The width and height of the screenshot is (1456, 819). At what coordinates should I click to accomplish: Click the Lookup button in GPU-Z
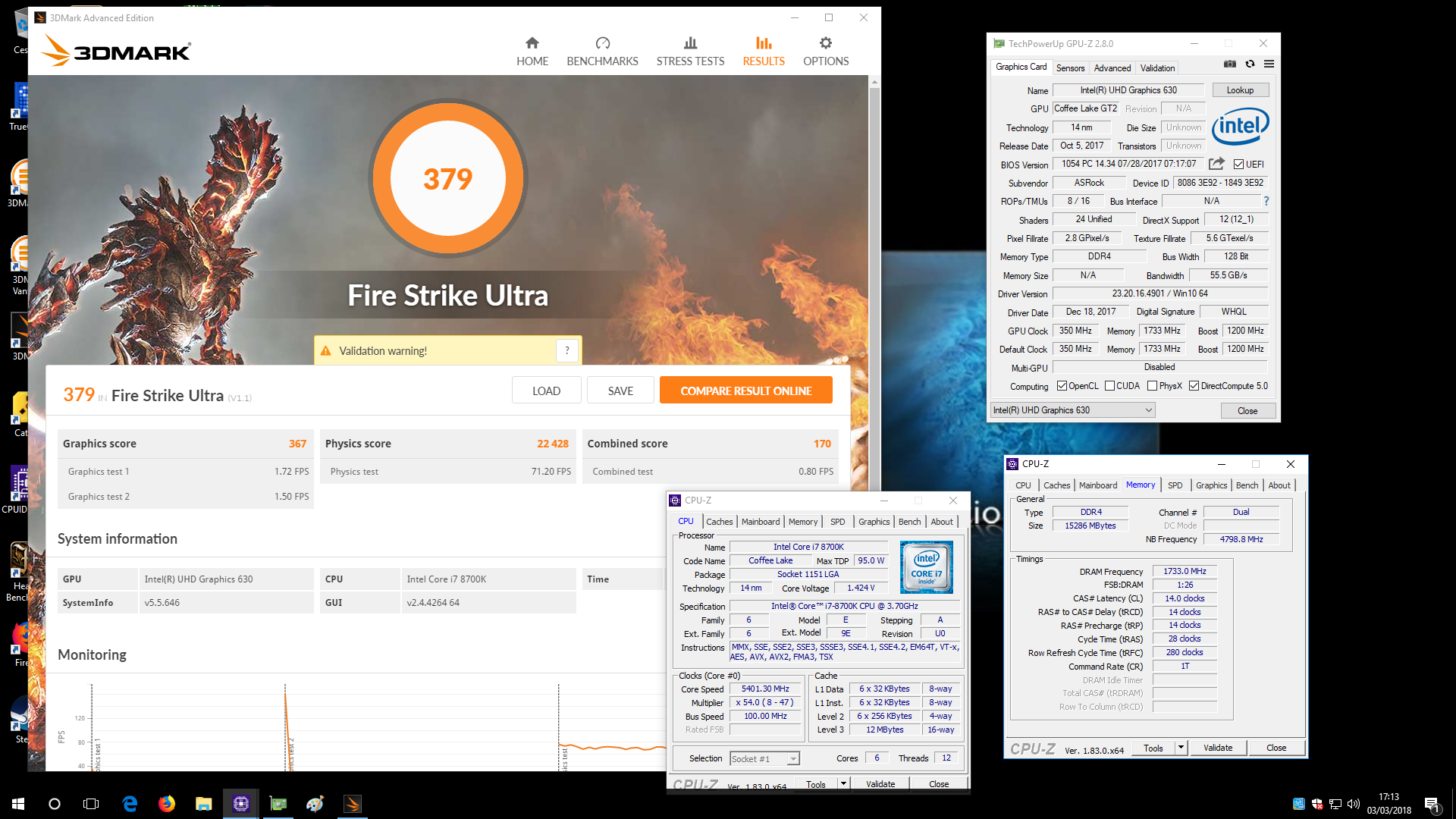pyautogui.click(x=1240, y=90)
